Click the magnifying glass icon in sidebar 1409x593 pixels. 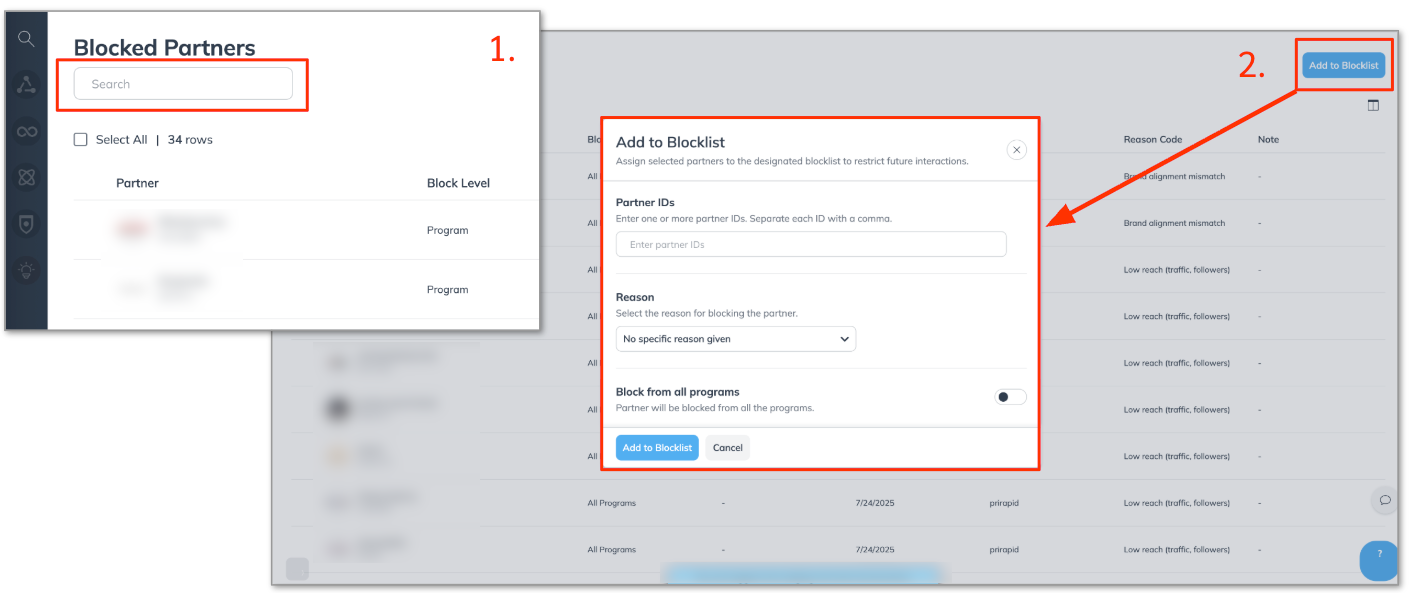point(26,39)
